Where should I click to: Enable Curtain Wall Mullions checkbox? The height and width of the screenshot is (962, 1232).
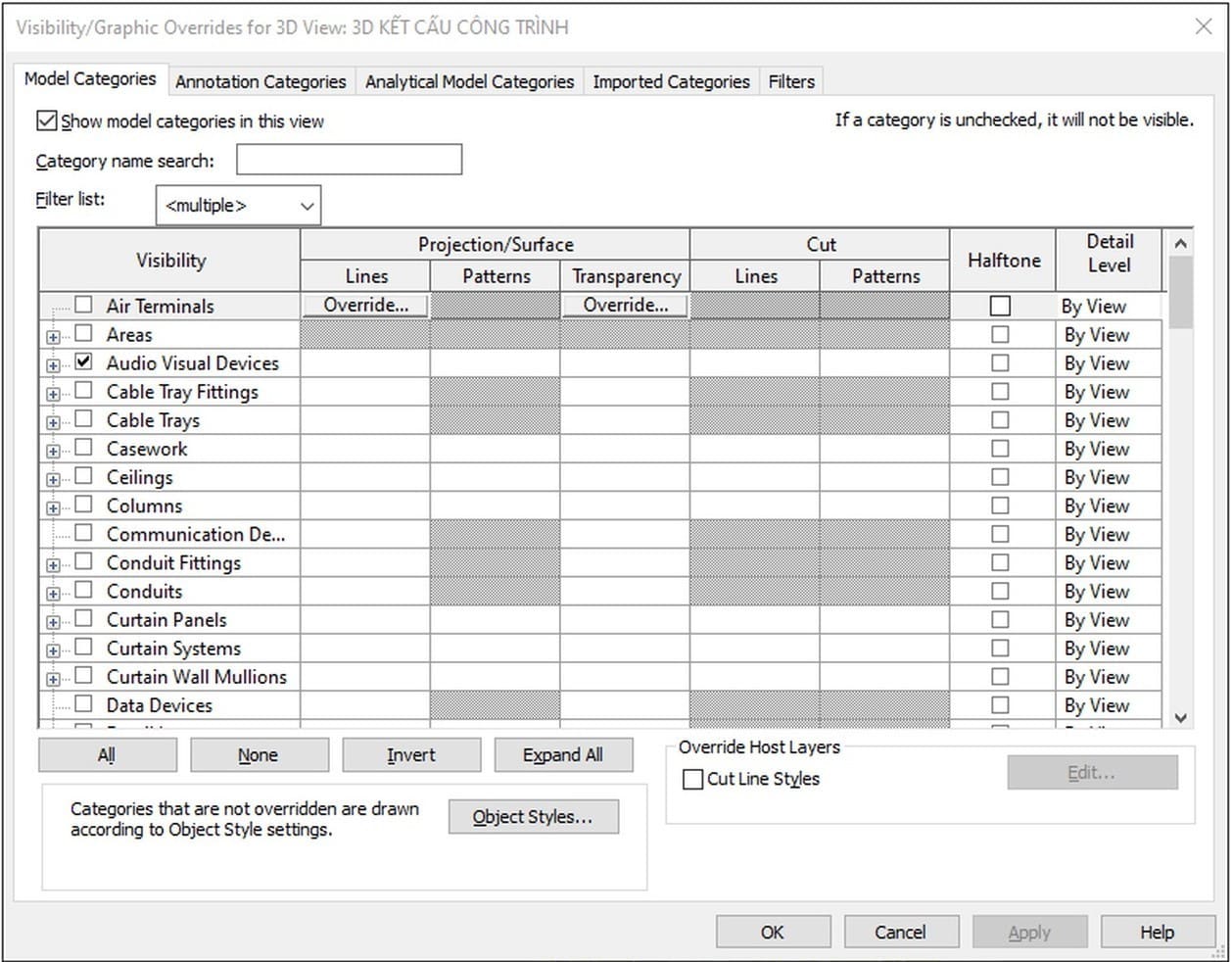[84, 675]
